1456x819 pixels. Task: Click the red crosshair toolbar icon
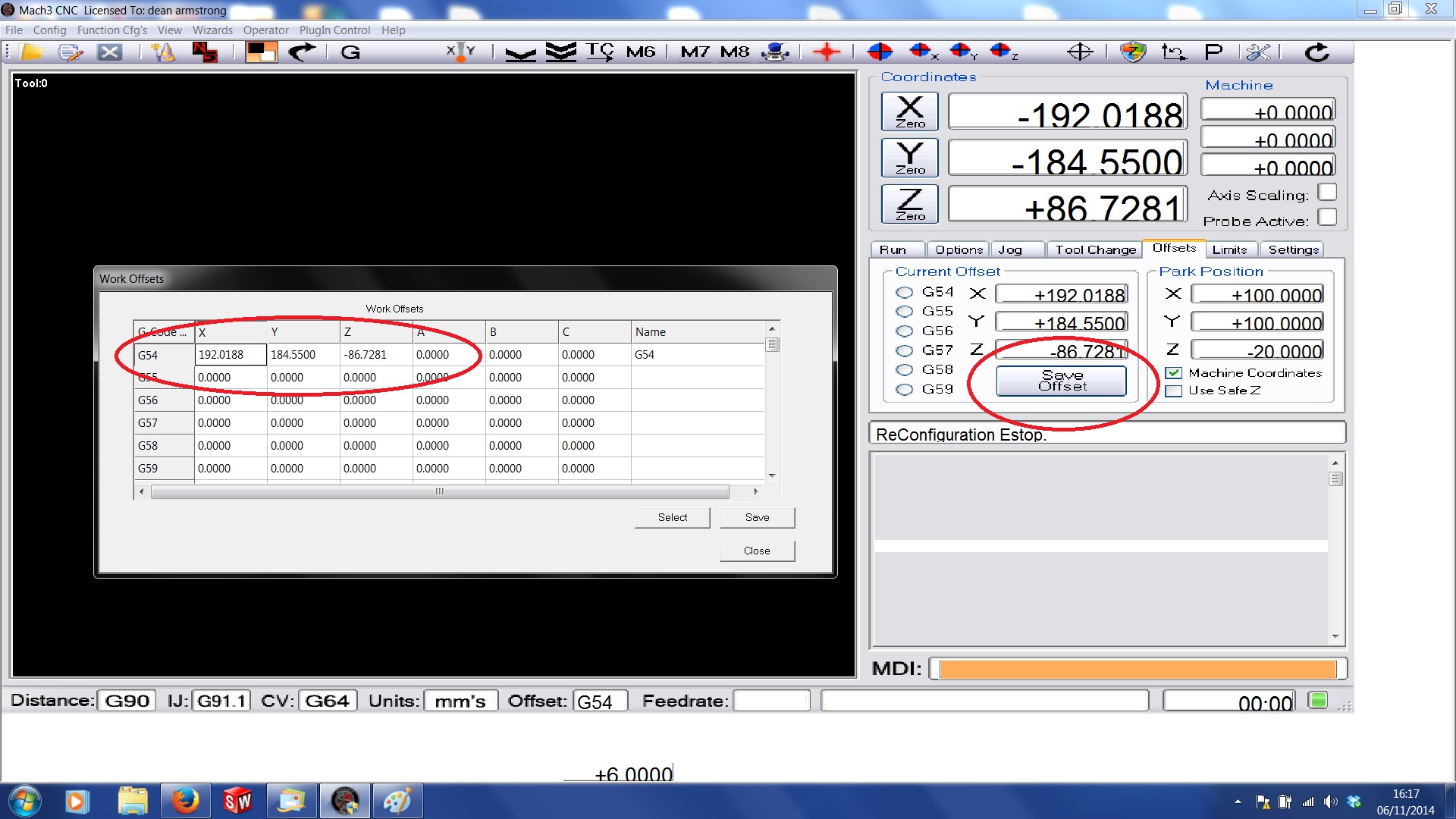coord(827,52)
